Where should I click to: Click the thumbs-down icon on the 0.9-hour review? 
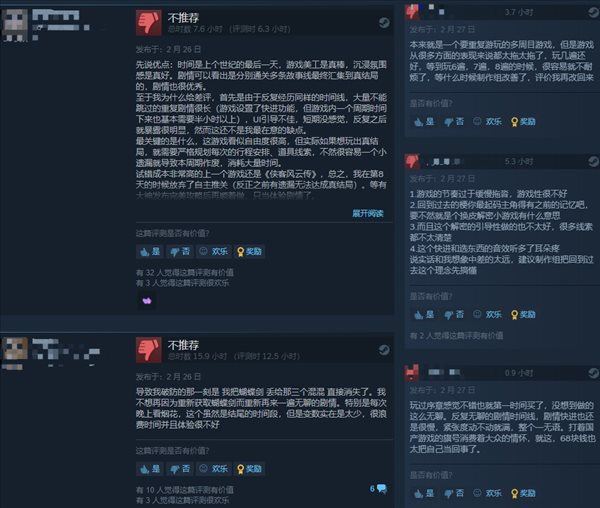[412, 373]
